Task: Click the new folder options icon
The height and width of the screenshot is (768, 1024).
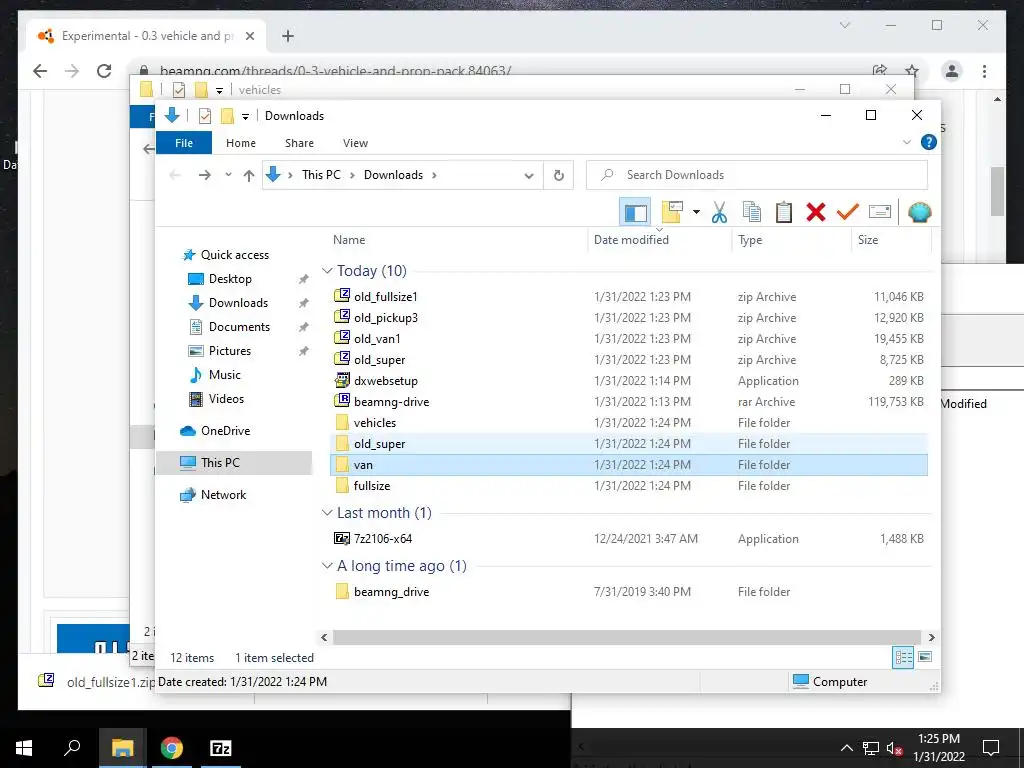Action: (672, 212)
